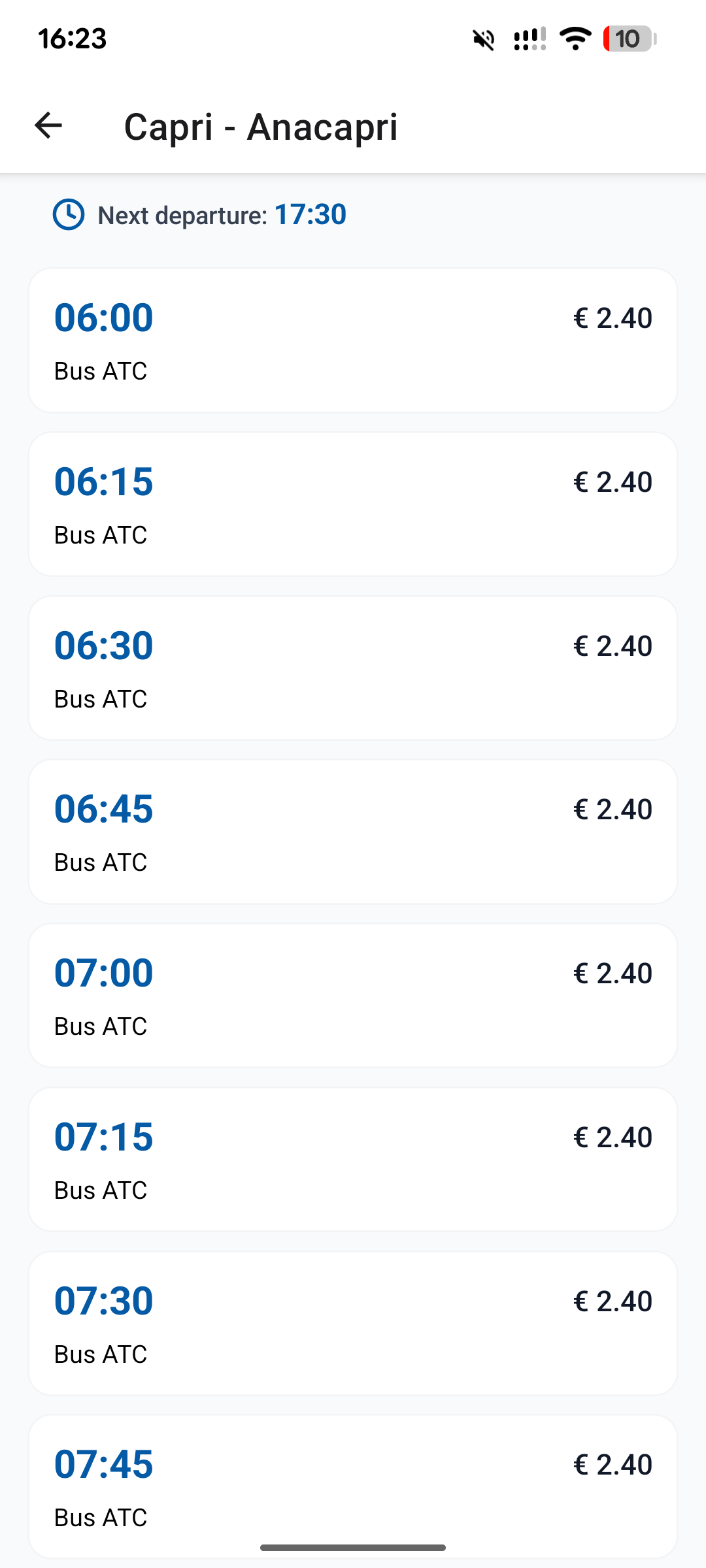Viewport: 706px width, 1568px height.
Task: Select the 06:00 Bus ATC departure
Action: pos(353,340)
